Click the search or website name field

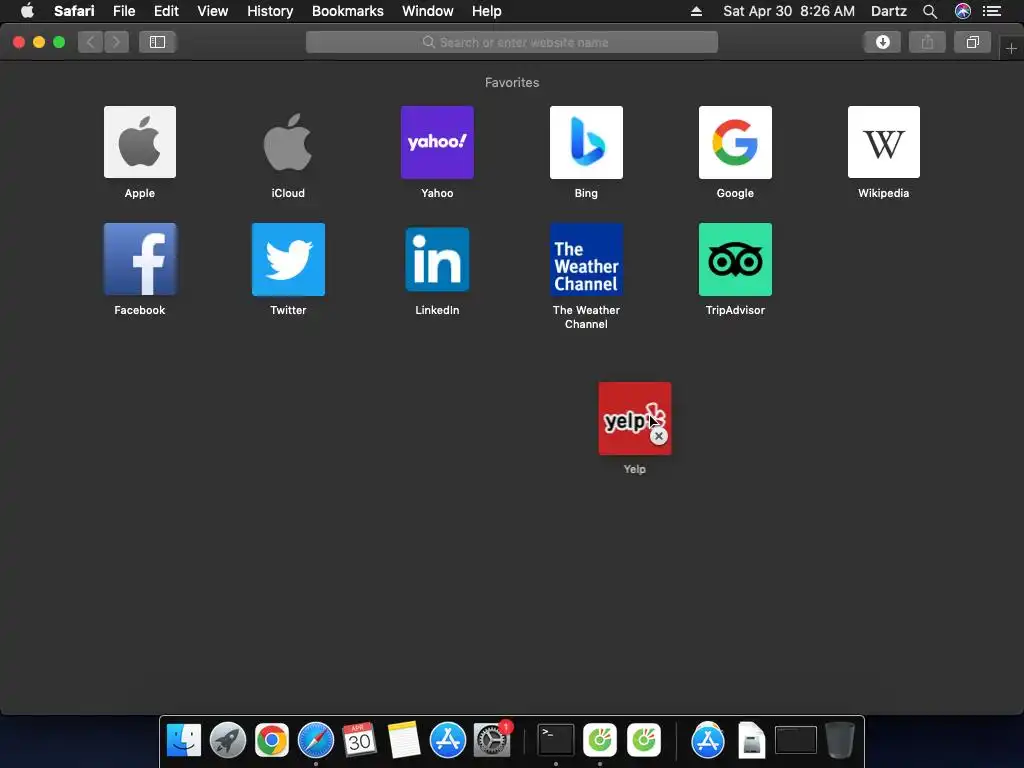[512, 42]
